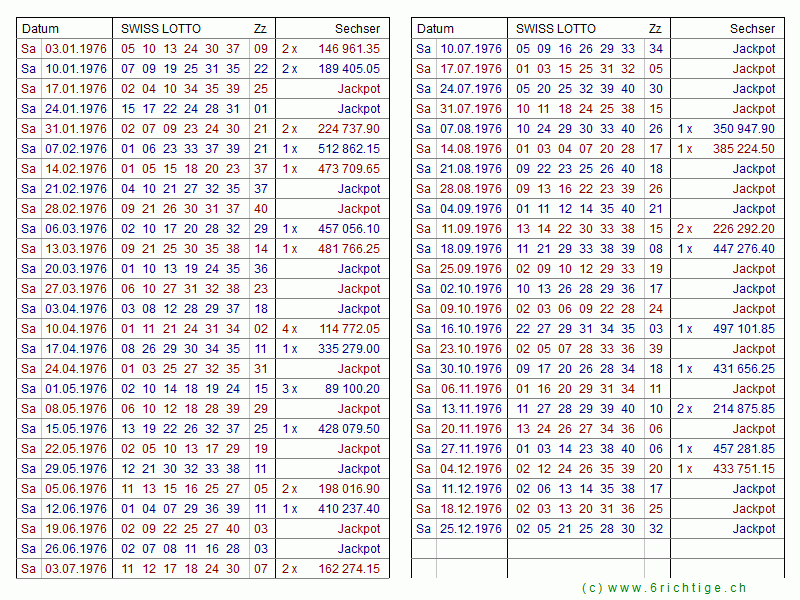
Task: Click the Datum header above 10.07.1976
Action: point(435,29)
